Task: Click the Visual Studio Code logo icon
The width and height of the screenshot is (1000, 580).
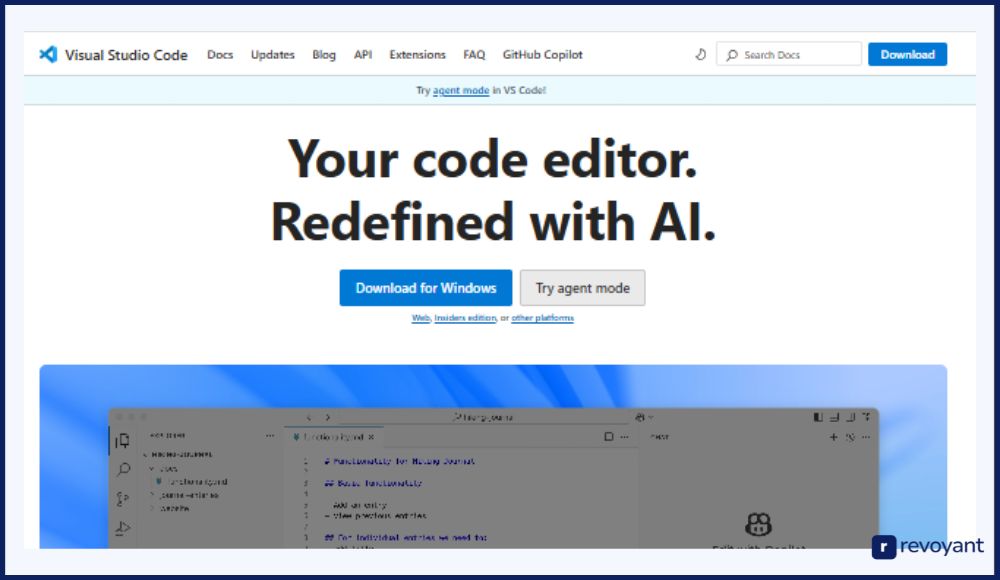Action: click(x=48, y=55)
